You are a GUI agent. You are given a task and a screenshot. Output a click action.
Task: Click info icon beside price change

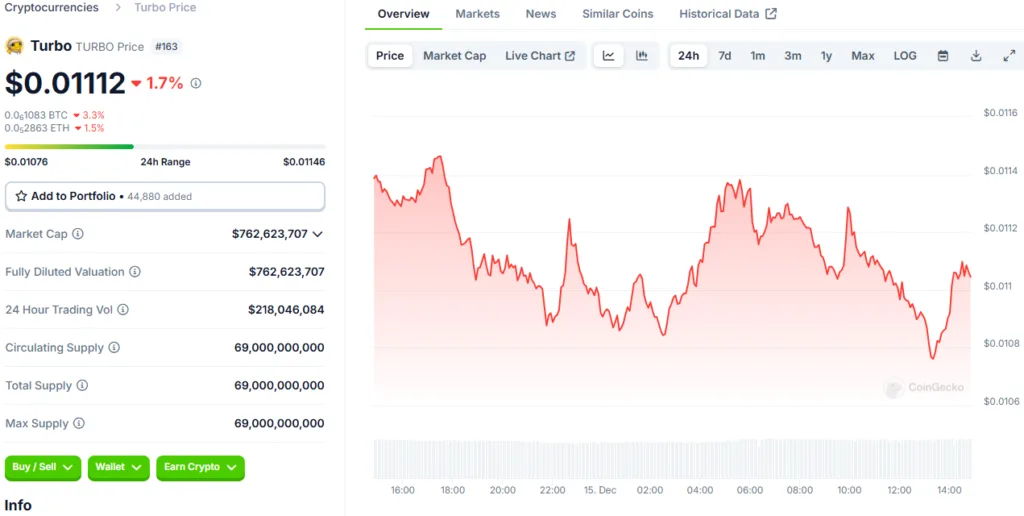click(x=195, y=84)
